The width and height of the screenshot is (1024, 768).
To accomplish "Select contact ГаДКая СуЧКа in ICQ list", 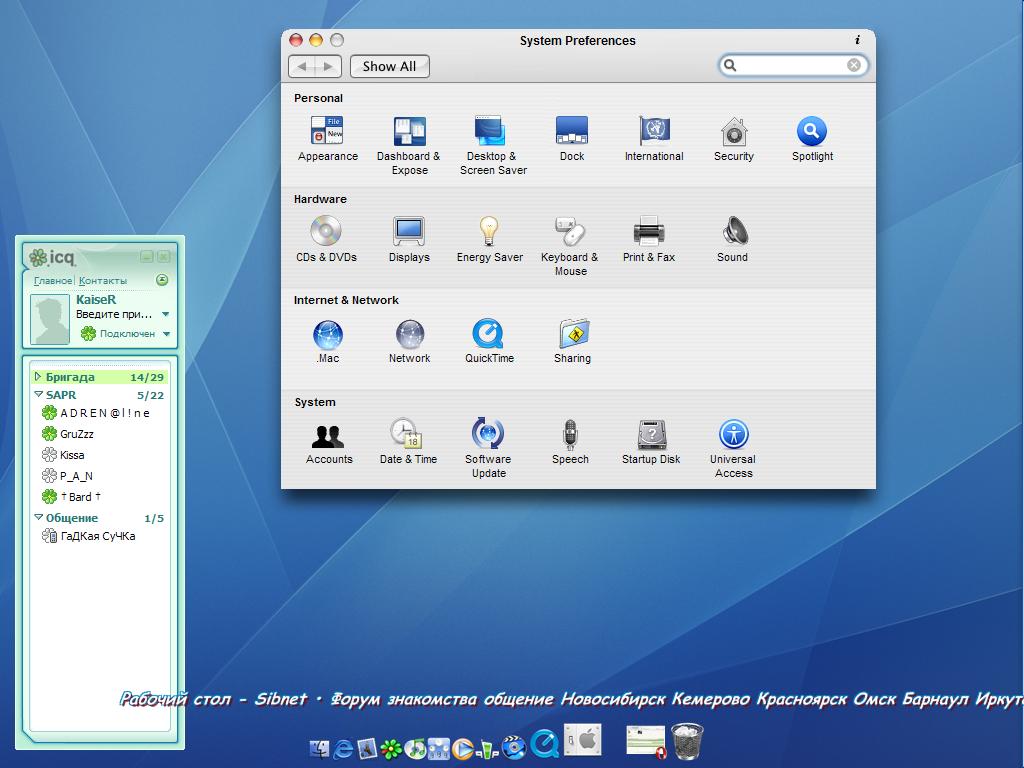I will [89, 536].
